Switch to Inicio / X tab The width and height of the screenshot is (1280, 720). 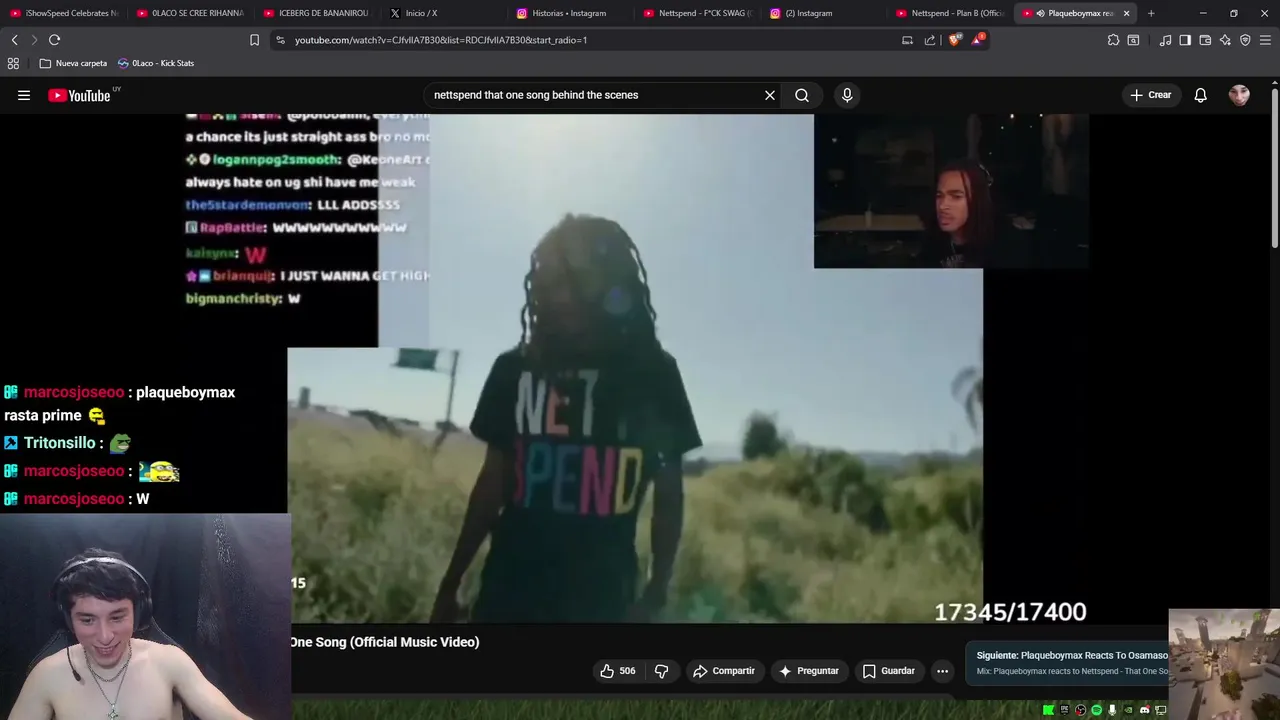click(444, 13)
